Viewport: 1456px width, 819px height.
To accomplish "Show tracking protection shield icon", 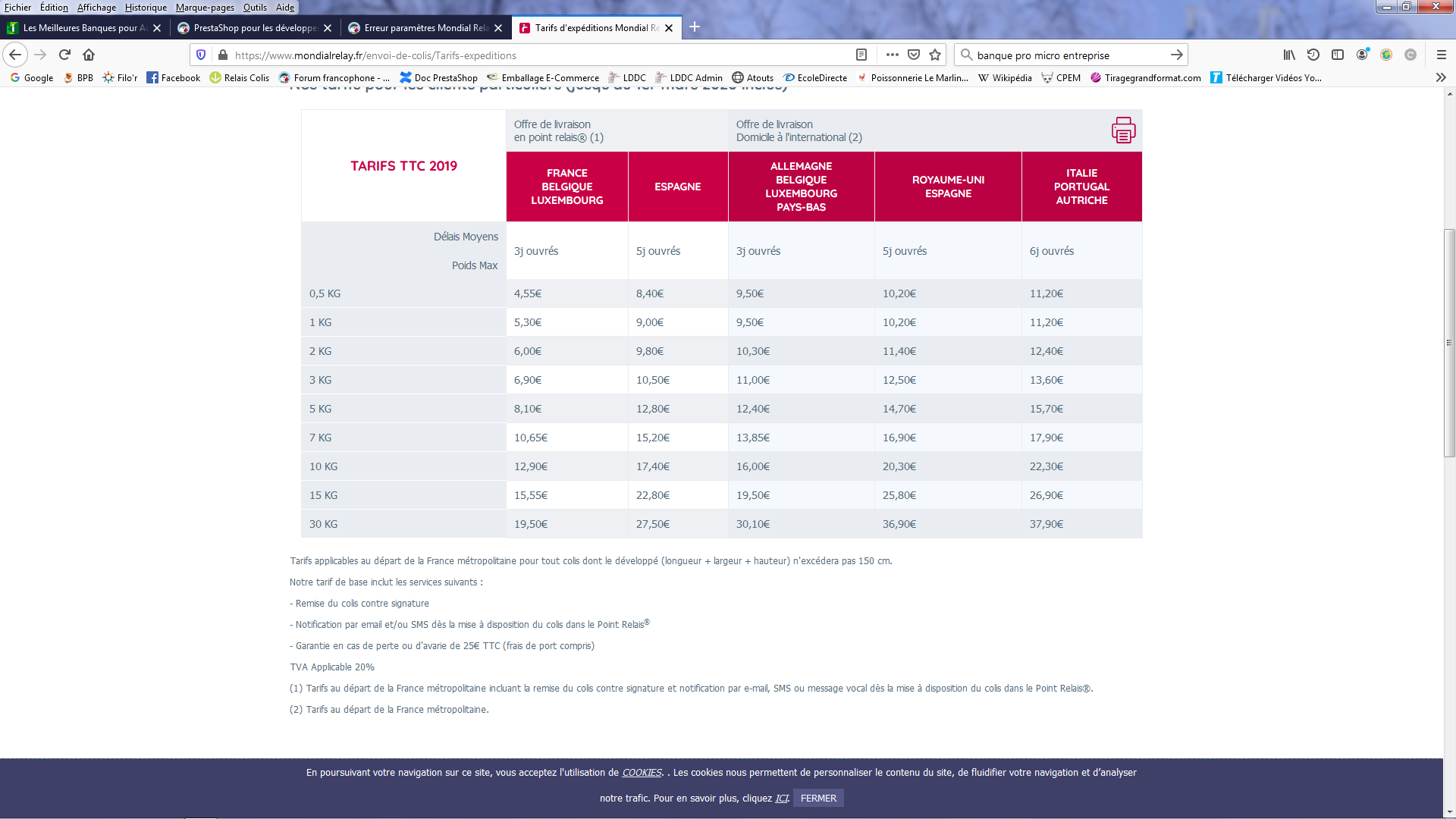I will coord(201,55).
